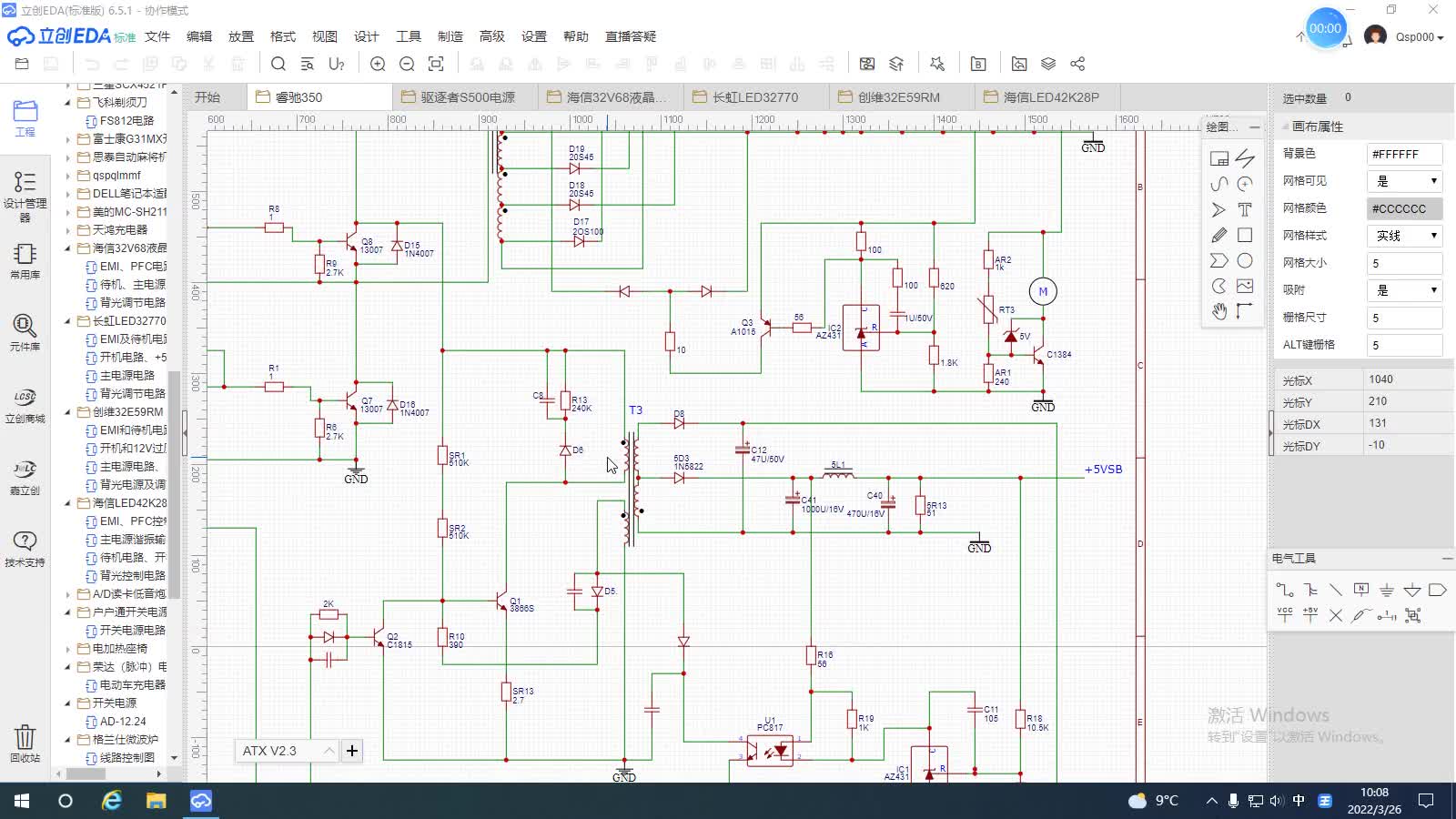Click the fit to window icon
Screen dimensions: 1456x819
(x=436, y=64)
